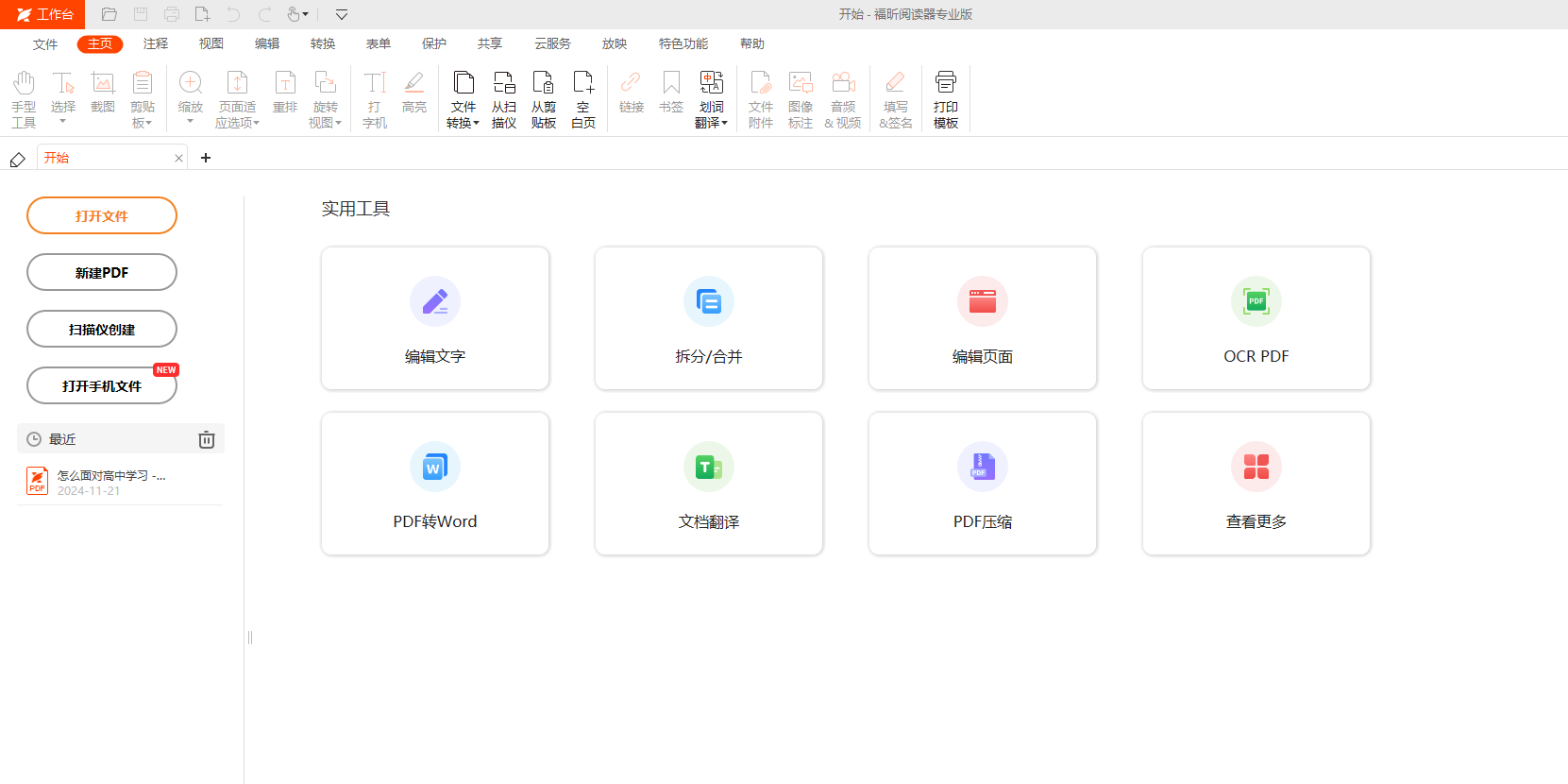Click the open folder icon in title bar
The image size is (1568, 784).
(x=110, y=14)
